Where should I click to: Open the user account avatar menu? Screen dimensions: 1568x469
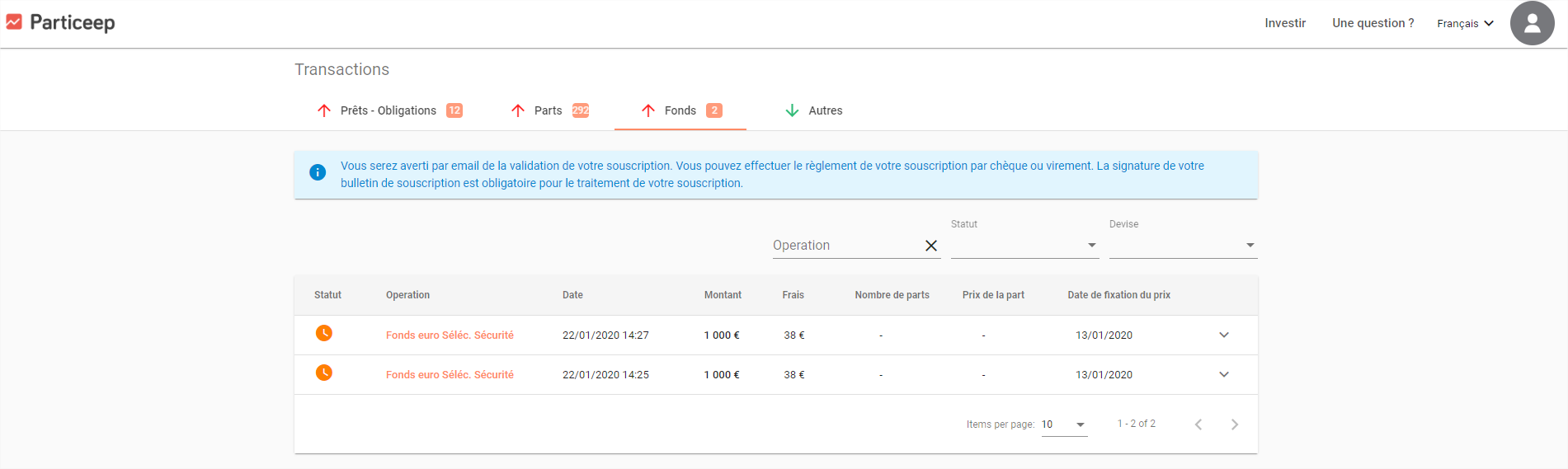1532,23
